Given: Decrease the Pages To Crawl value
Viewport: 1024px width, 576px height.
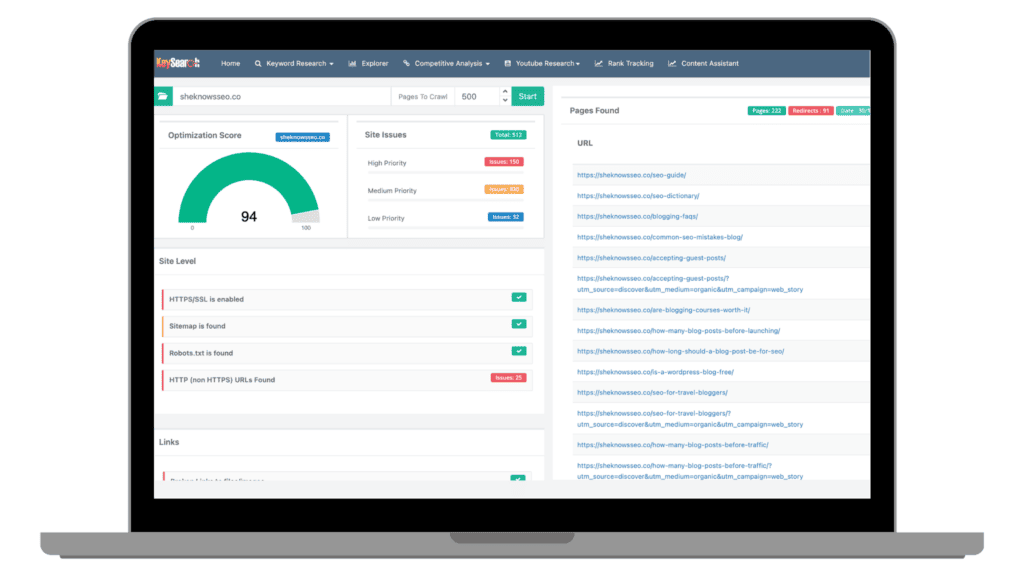Looking at the screenshot, I should pos(505,101).
